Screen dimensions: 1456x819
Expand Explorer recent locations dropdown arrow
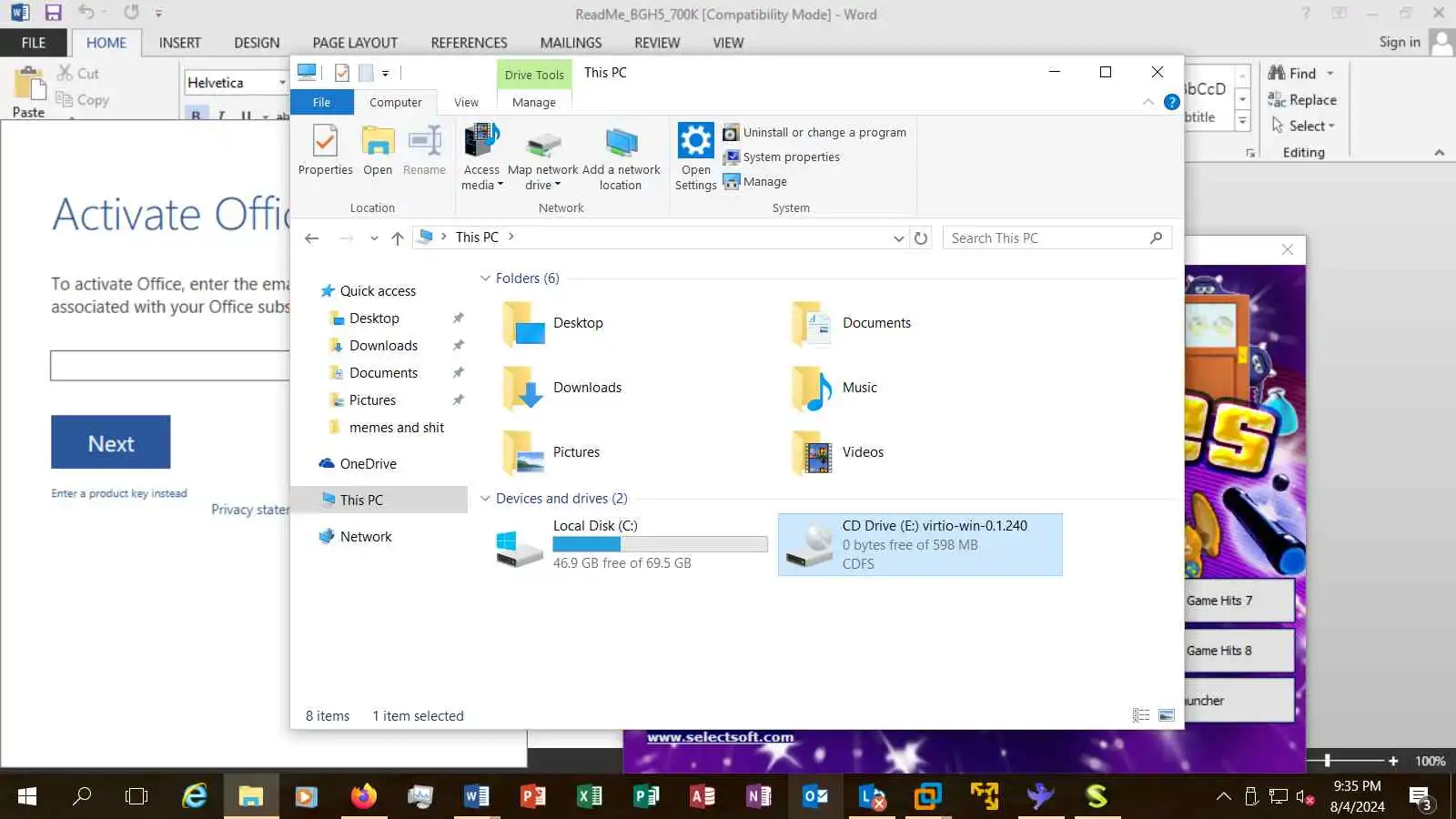(374, 238)
